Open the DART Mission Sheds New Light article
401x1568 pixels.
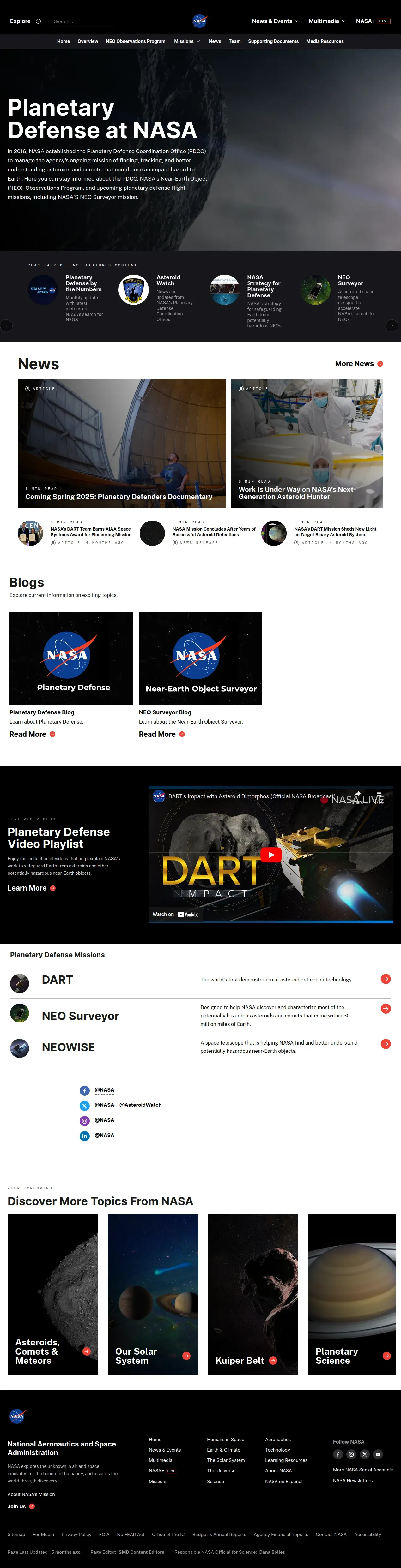tap(335, 532)
